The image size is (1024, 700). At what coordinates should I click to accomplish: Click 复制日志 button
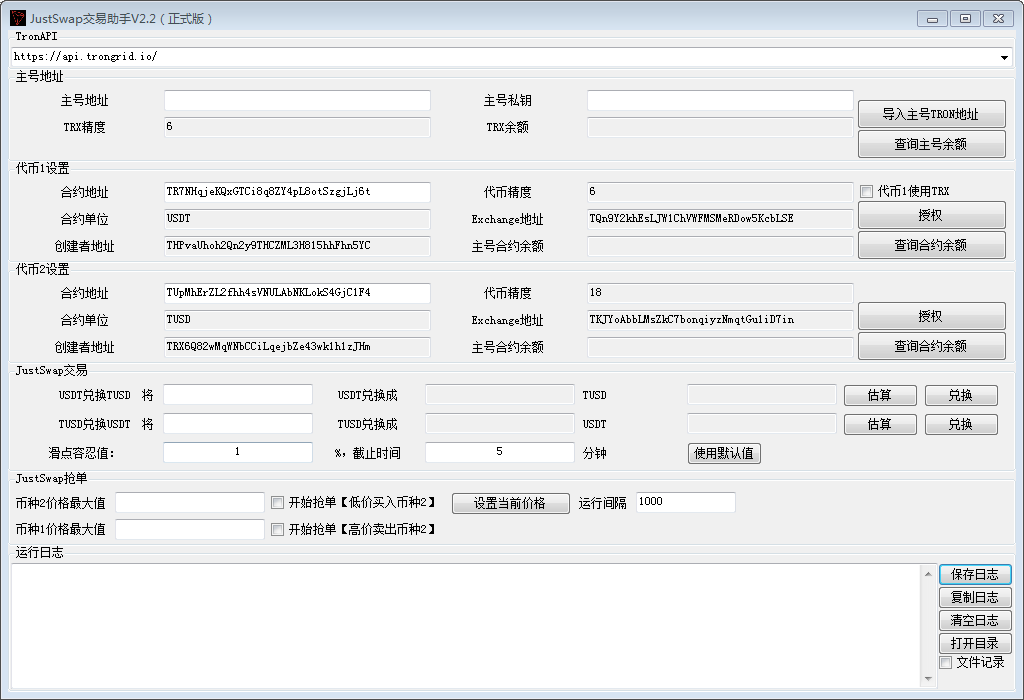pos(975,597)
